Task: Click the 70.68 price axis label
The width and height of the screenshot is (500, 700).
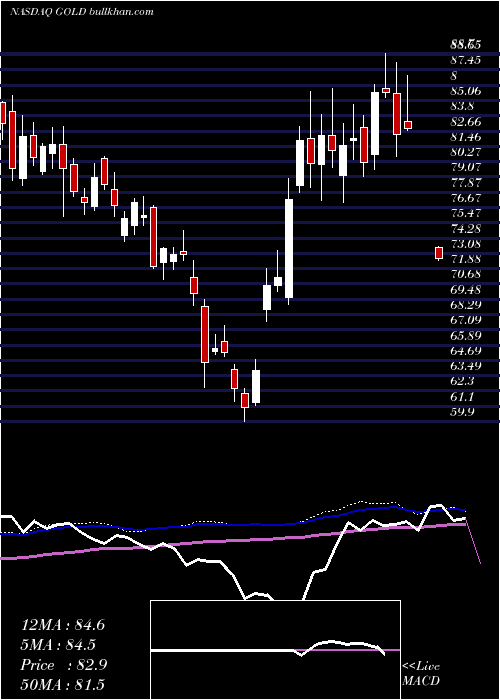Action: [x=466, y=274]
